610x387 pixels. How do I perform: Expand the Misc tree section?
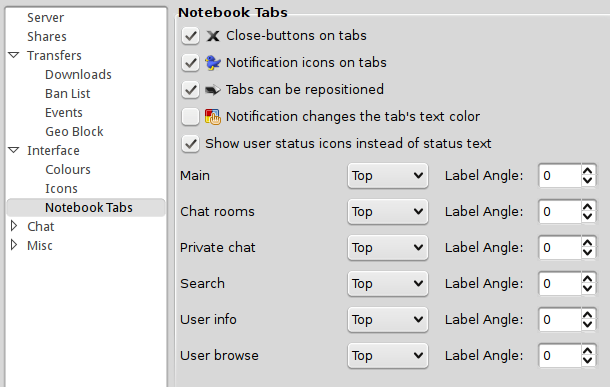14,245
